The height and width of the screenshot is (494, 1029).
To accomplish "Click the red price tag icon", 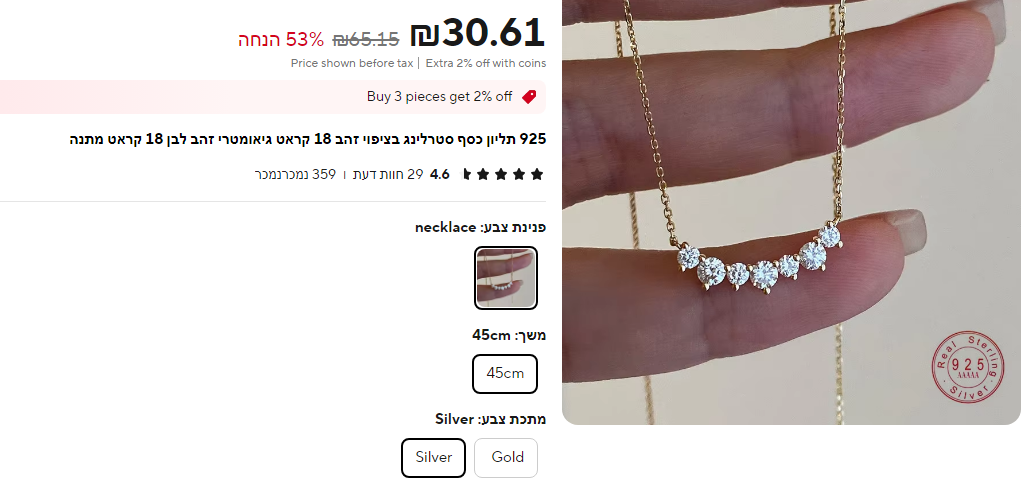I will [x=529, y=97].
